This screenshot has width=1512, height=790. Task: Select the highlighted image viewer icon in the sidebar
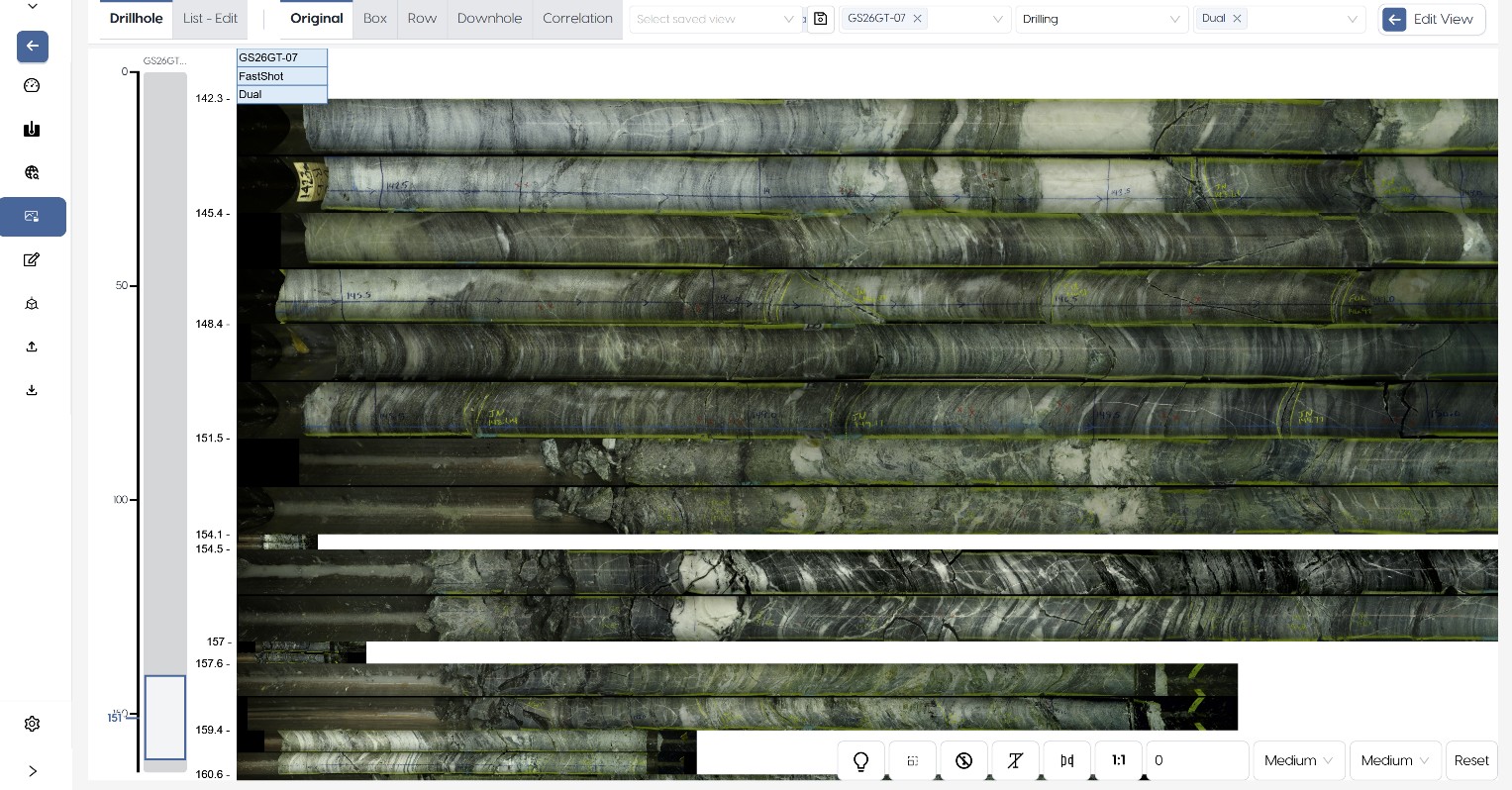(x=33, y=216)
